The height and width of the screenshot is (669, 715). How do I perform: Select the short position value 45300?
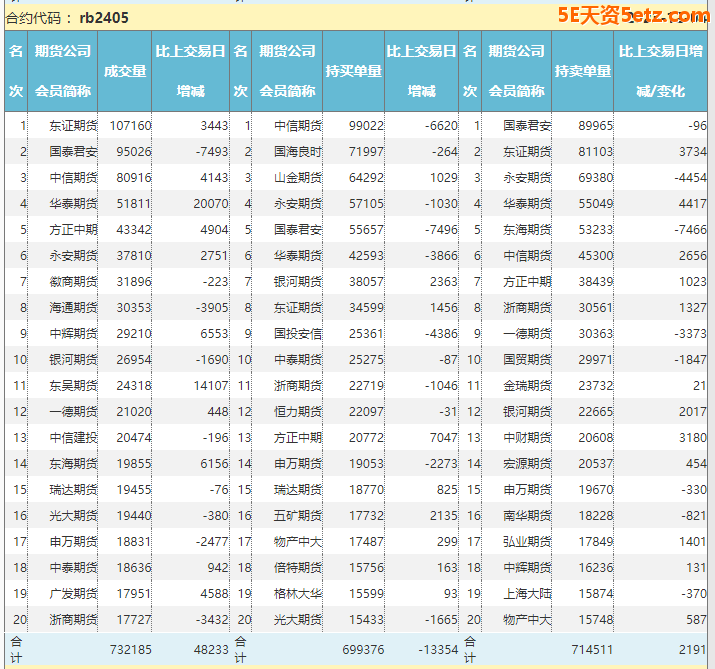tap(596, 256)
